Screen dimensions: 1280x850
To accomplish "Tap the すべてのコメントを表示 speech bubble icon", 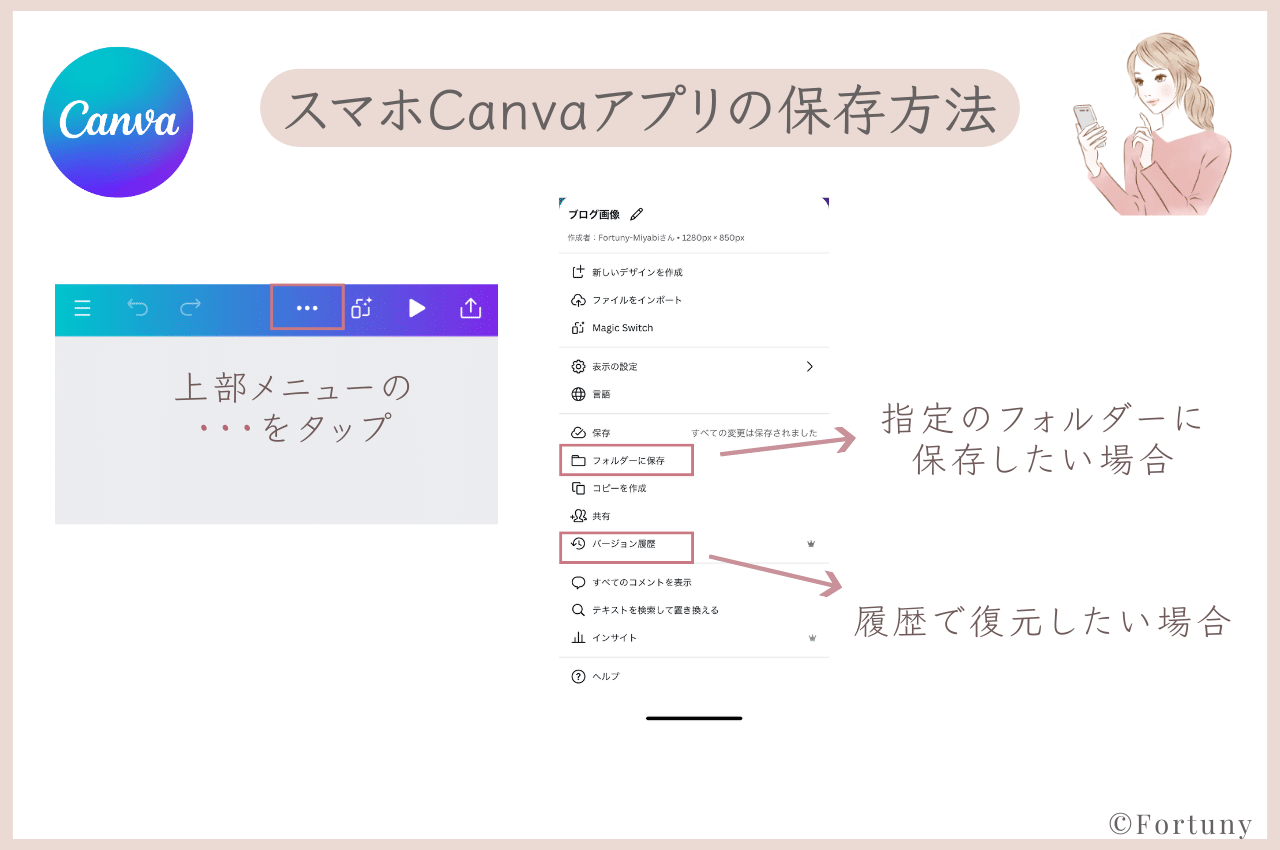I will [x=578, y=582].
